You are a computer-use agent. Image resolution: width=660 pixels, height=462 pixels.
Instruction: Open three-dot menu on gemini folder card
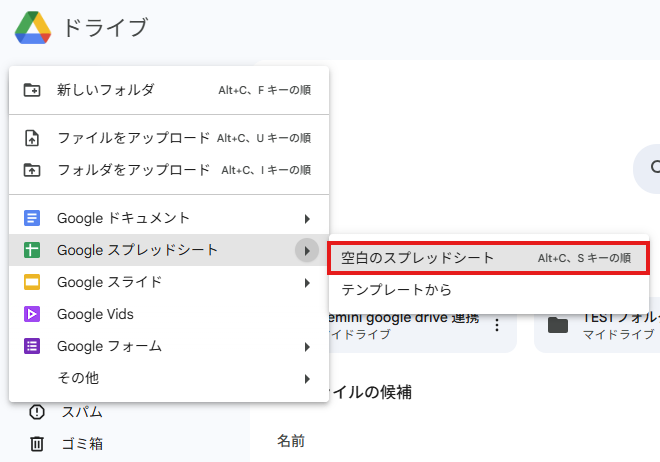(x=497, y=325)
